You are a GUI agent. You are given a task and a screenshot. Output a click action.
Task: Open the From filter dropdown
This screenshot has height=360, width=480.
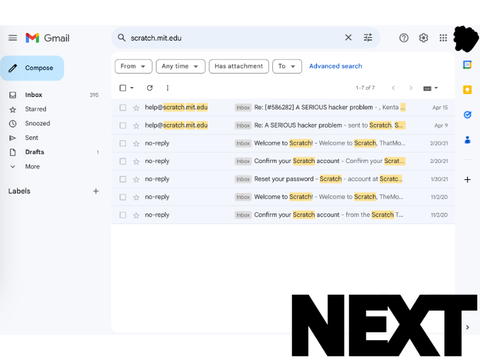pyautogui.click(x=133, y=66)
